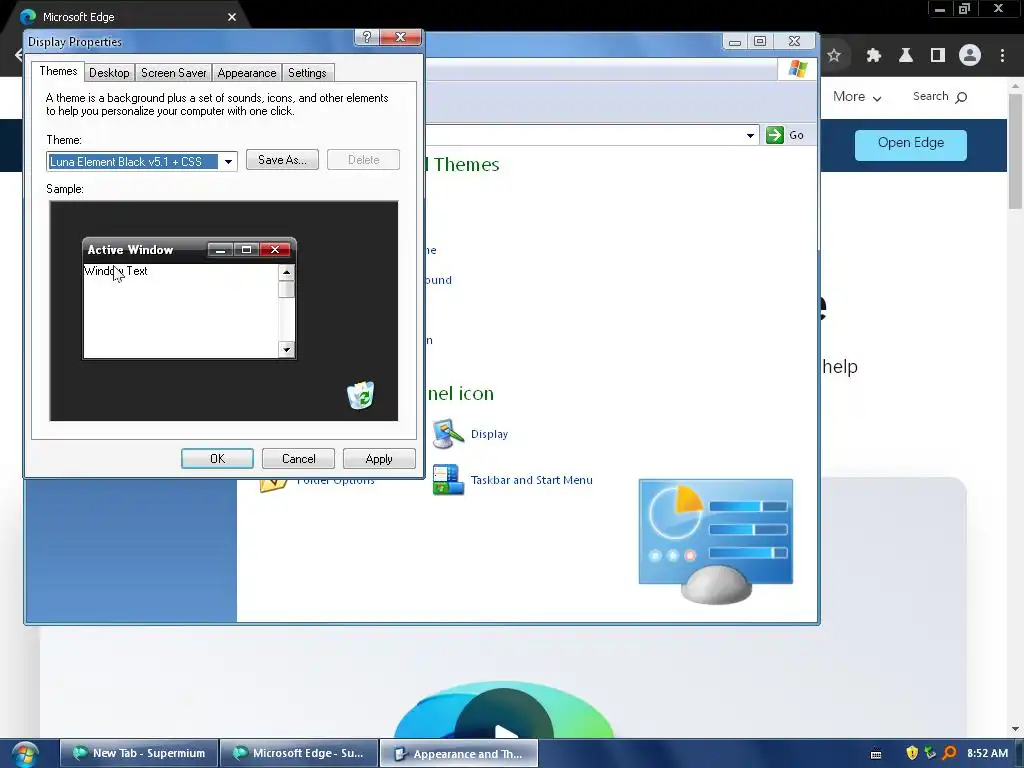Toggle the browser side panel icon
The width and height of the screenshot is (1024, 768).
pos(938,56)
